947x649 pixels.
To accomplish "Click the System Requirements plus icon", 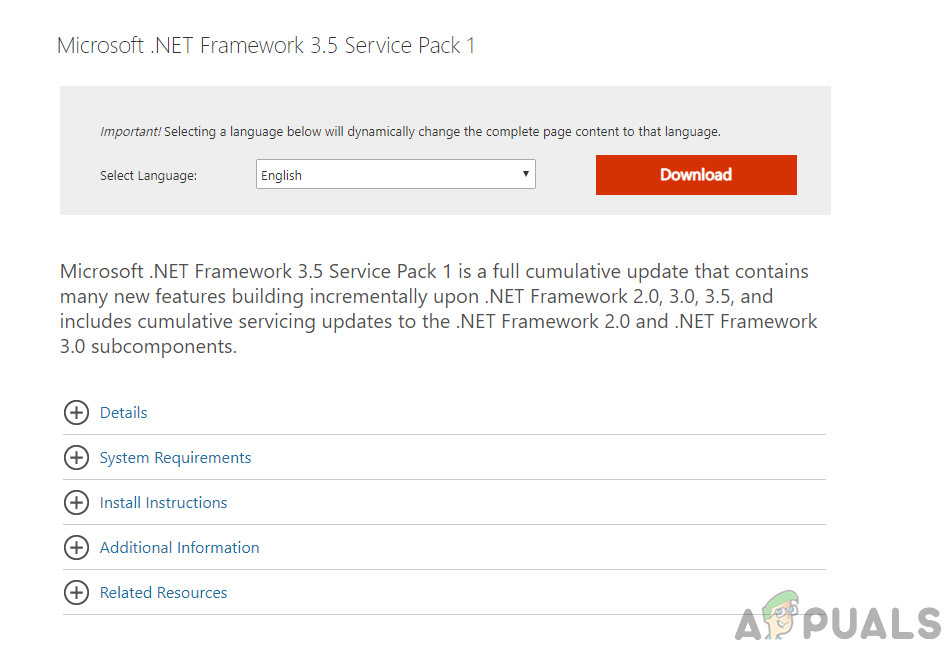I will coord(76,458).
